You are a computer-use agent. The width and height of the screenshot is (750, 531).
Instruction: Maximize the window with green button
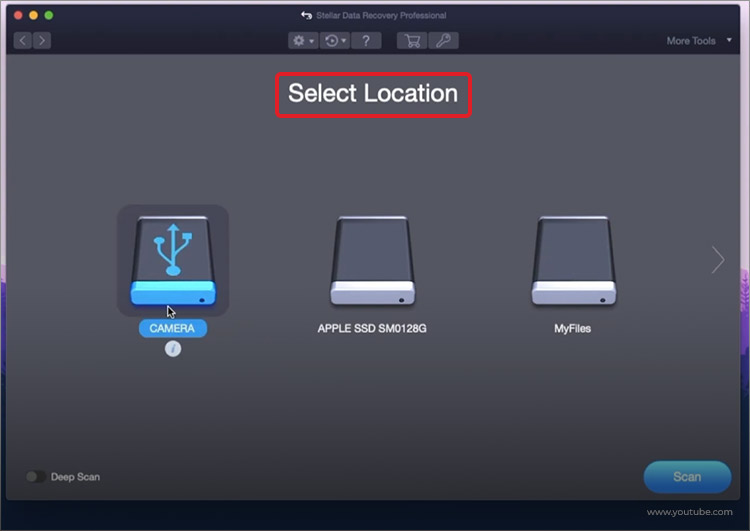coord(49,15)
